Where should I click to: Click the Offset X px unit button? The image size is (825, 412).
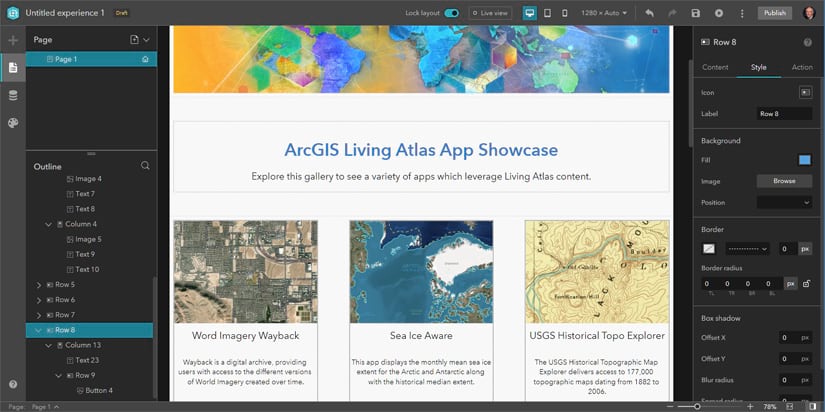(805, 338)
